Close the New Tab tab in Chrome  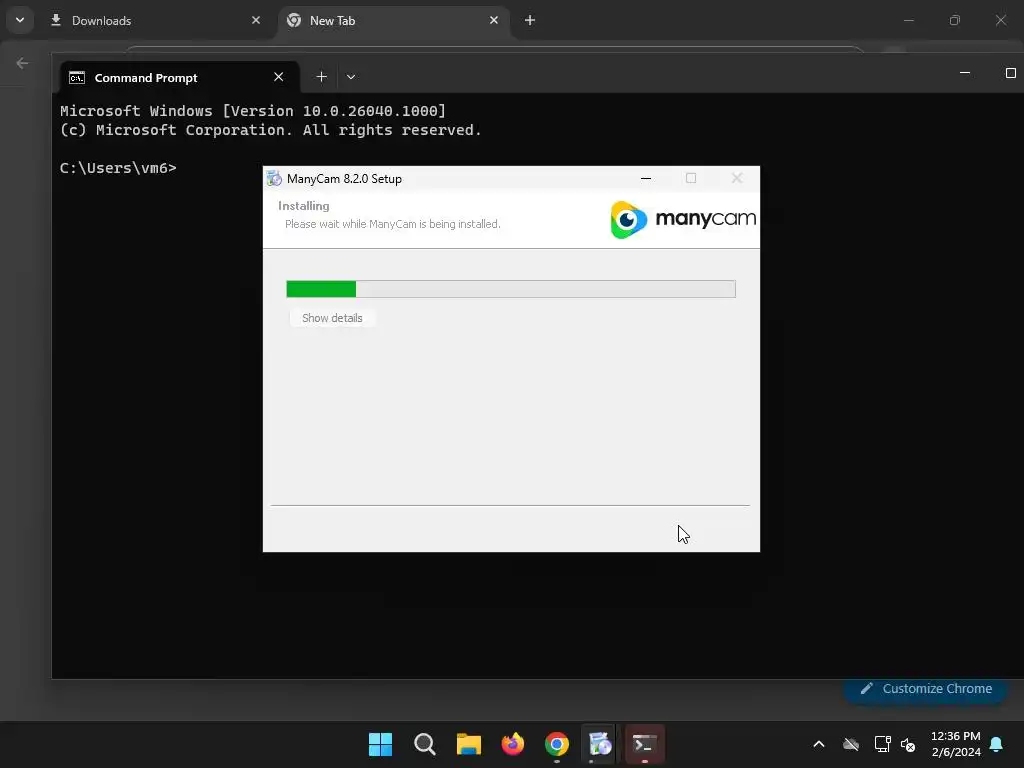[494, 20]
